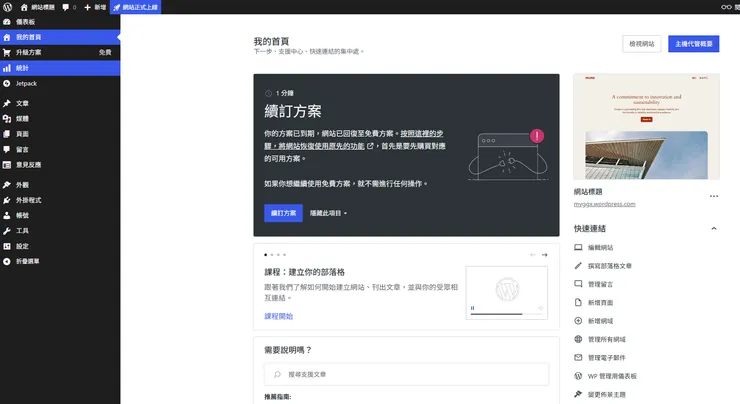
Task: Click the globe icon for 管理所有網域
Action: [578, 339]
